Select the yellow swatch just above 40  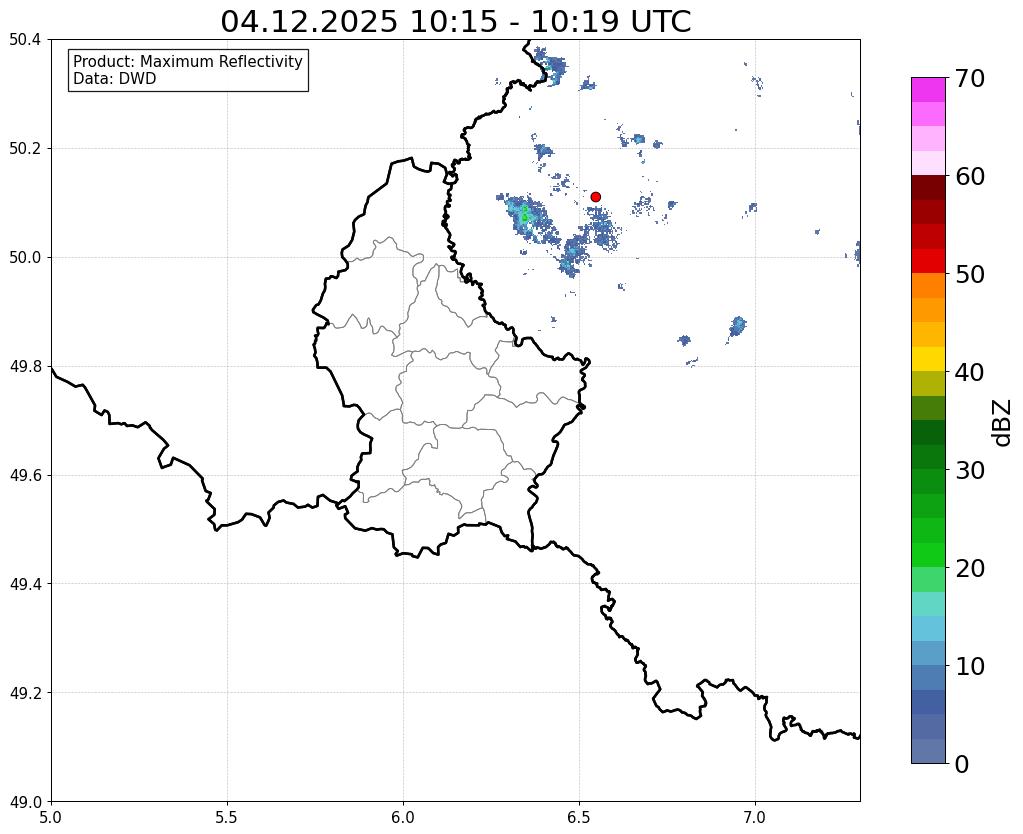[x=928, y=359]
